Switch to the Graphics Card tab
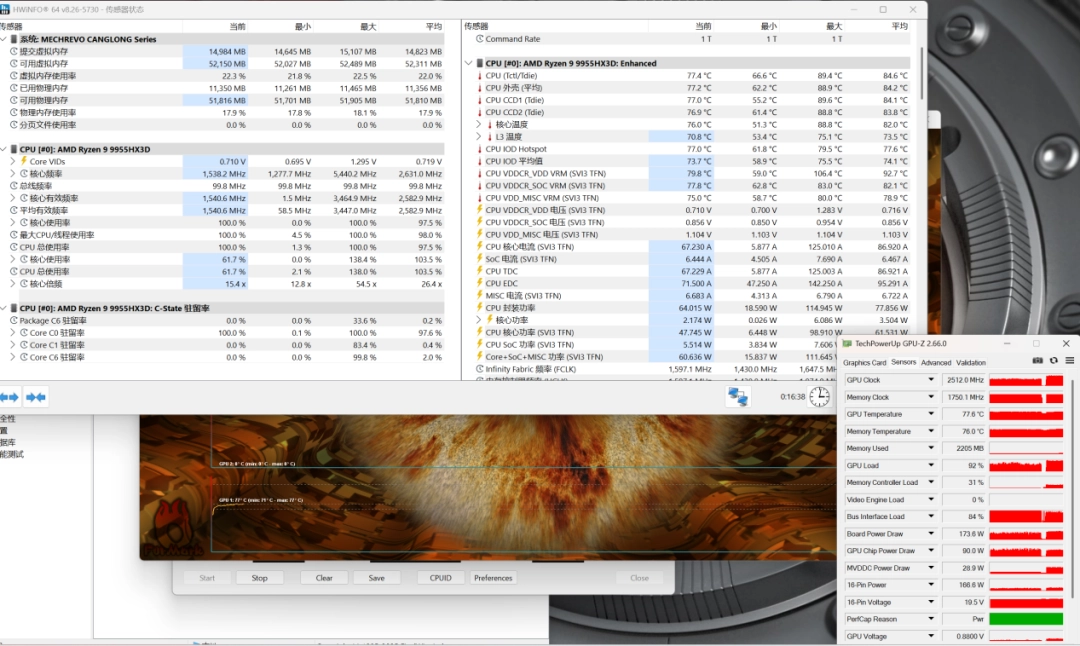The height and width of the screenshot is (646, 1080). (x=864, y=363)
